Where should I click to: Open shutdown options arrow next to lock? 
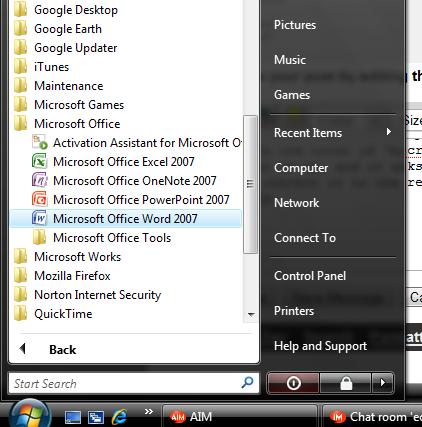pos(383,383)
